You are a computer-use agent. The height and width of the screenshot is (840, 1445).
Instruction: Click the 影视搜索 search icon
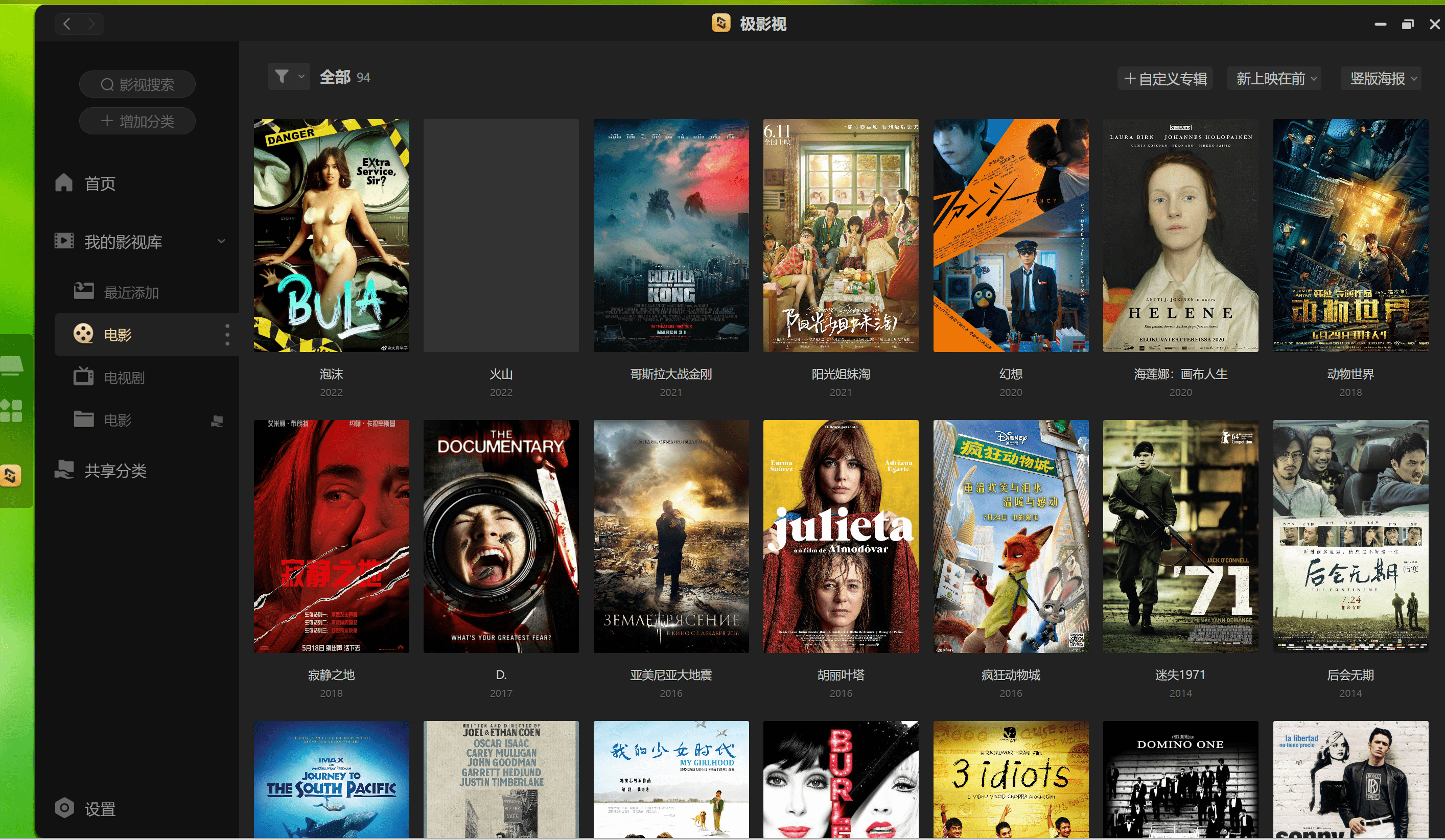[107, 84]
